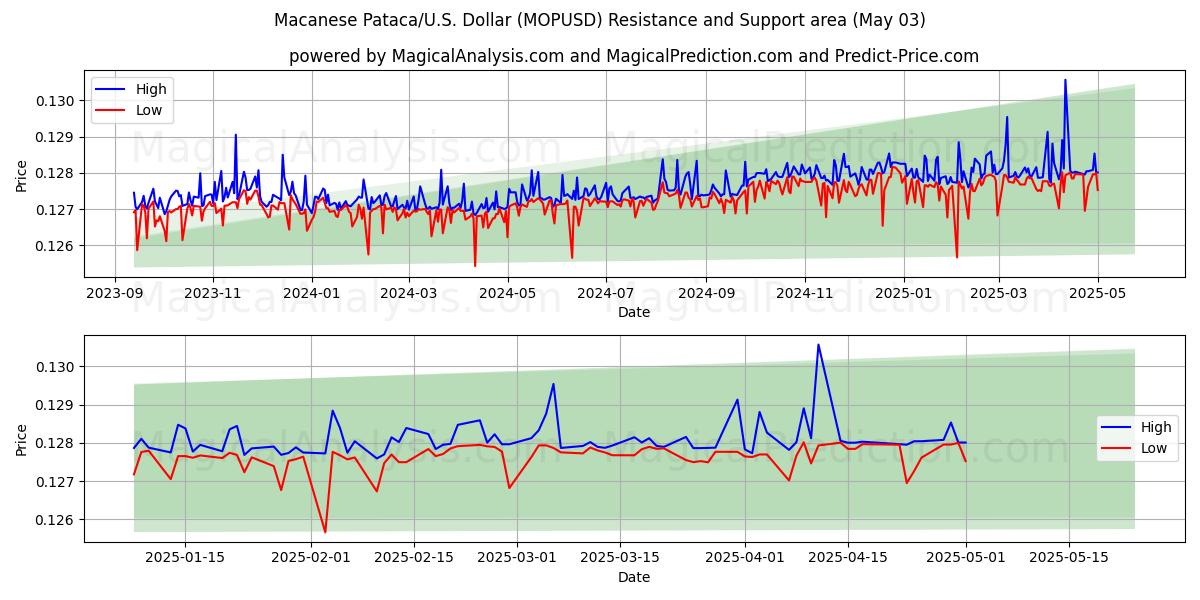
Task: Click the 2024-09 date tick on the top chart
Action: point(706,293)
